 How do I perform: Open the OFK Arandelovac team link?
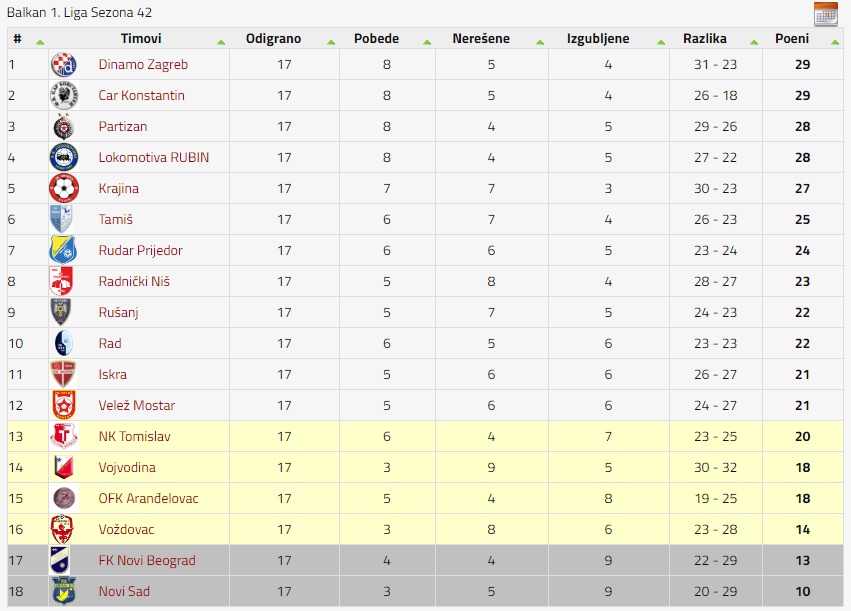click(x=149, y=499)
